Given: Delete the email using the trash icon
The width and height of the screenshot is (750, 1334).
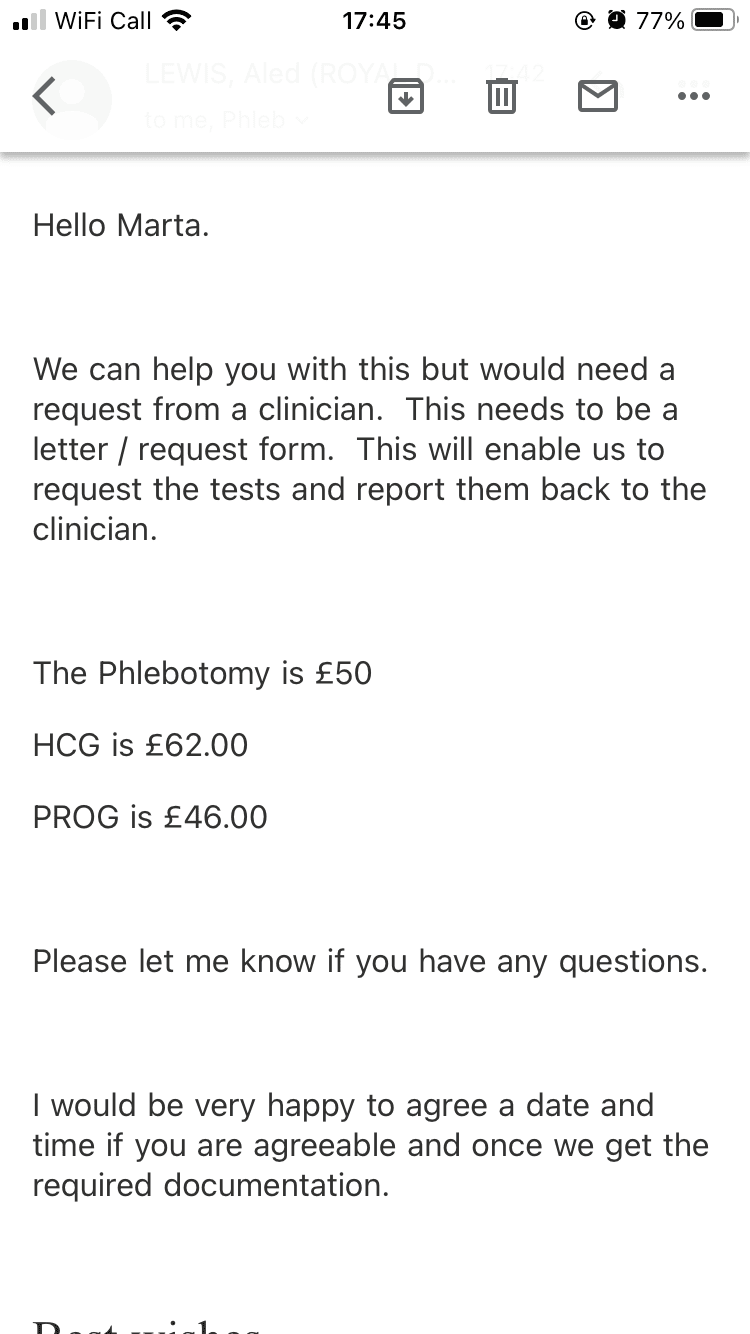Looking at the screenshot, I should tap(501, 96).
